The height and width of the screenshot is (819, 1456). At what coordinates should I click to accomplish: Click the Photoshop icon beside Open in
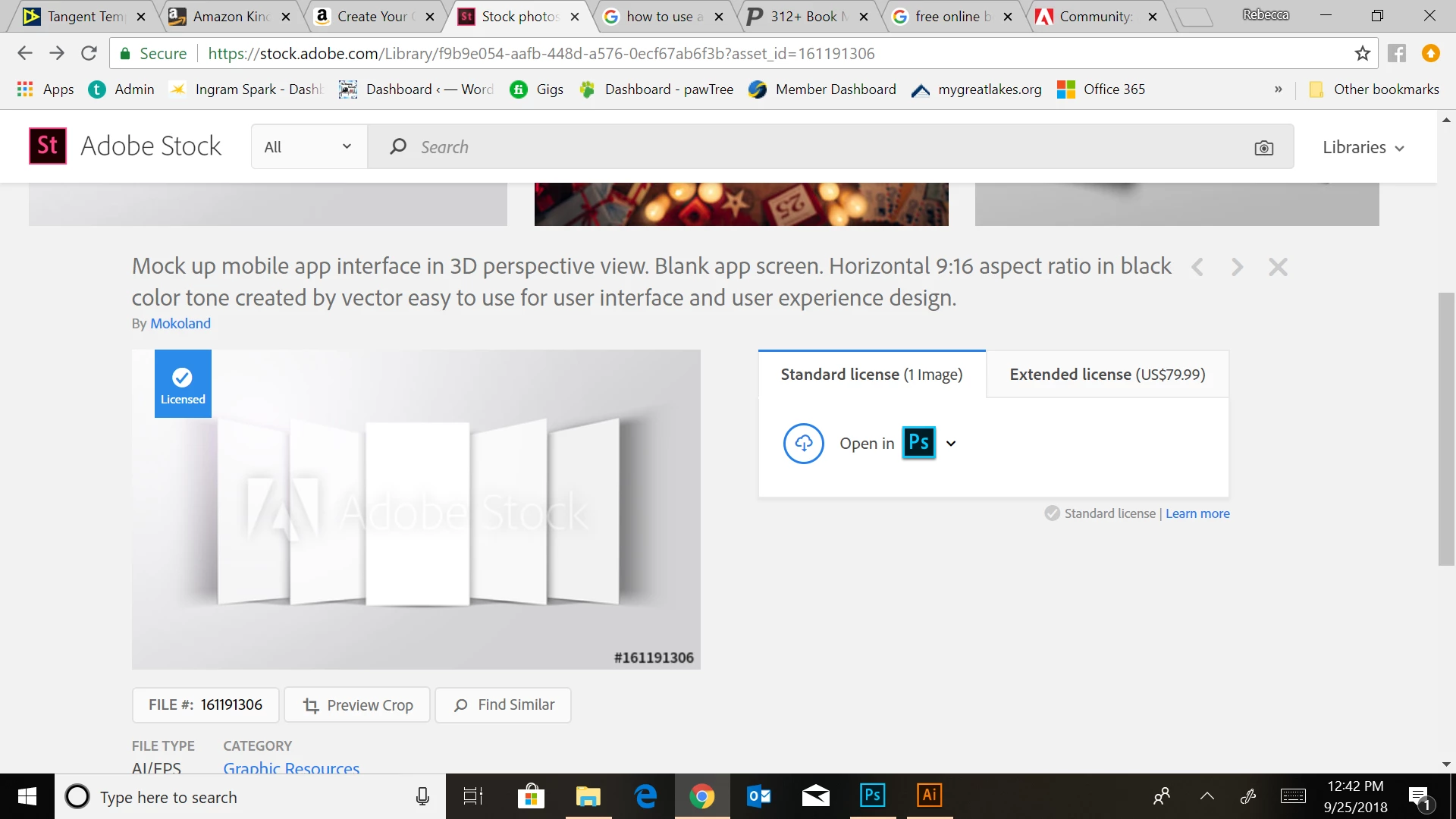tap(918, 443)
